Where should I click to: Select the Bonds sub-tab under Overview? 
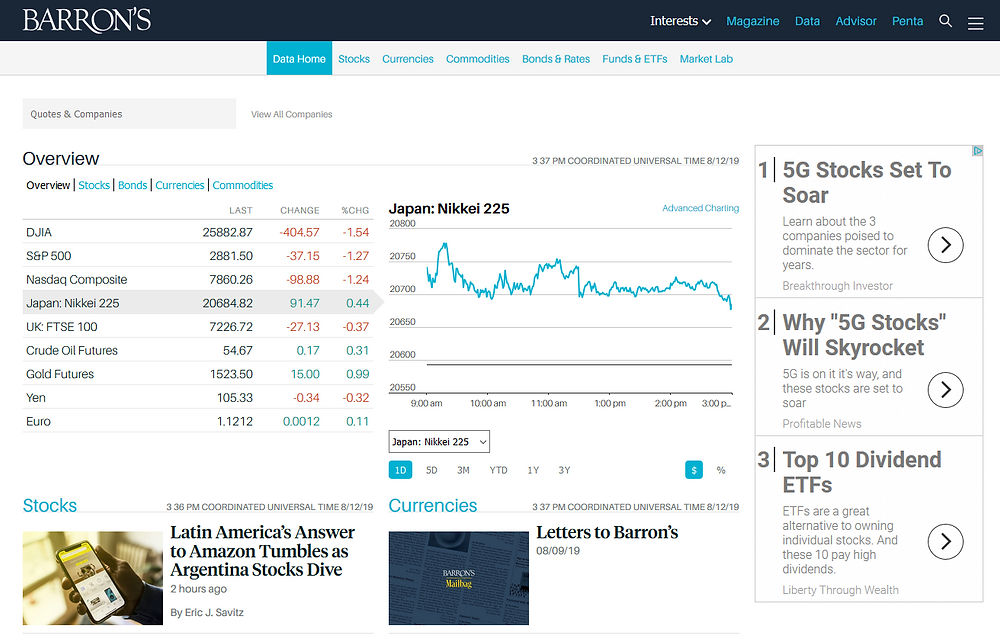point(133,185)
